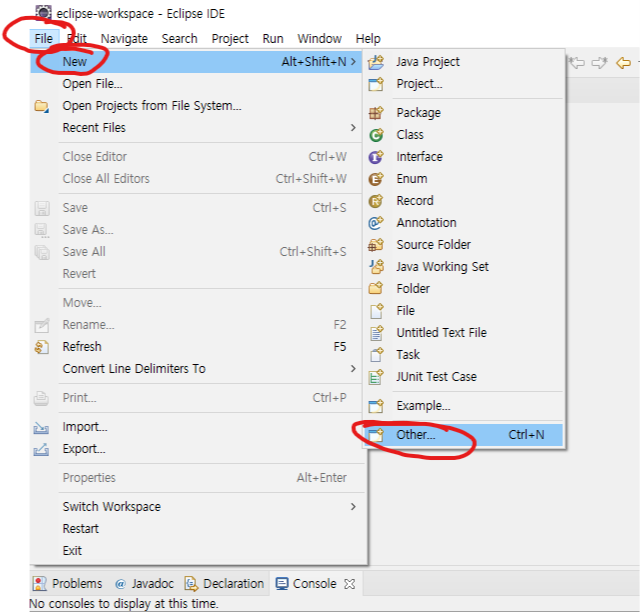Open the File menu
The width and height of the screenshot is (640, 612).
pos(44,38)
